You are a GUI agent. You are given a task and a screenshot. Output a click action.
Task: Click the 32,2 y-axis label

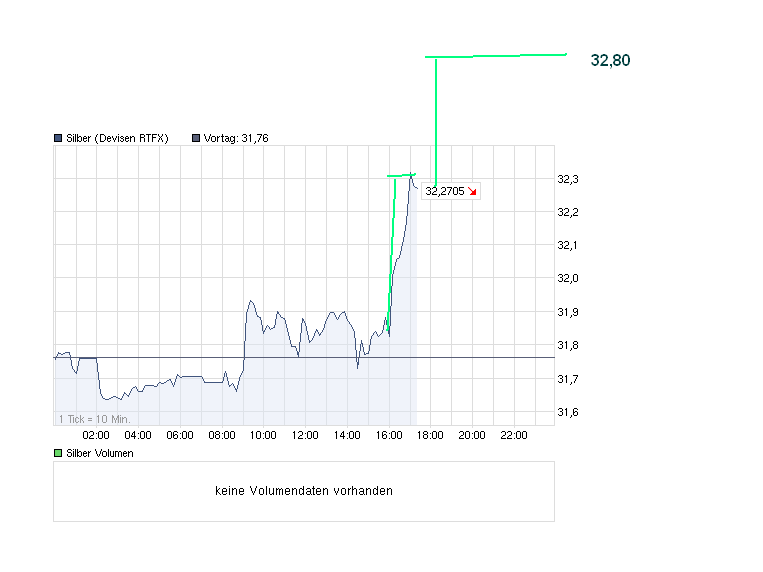[568, 212]
